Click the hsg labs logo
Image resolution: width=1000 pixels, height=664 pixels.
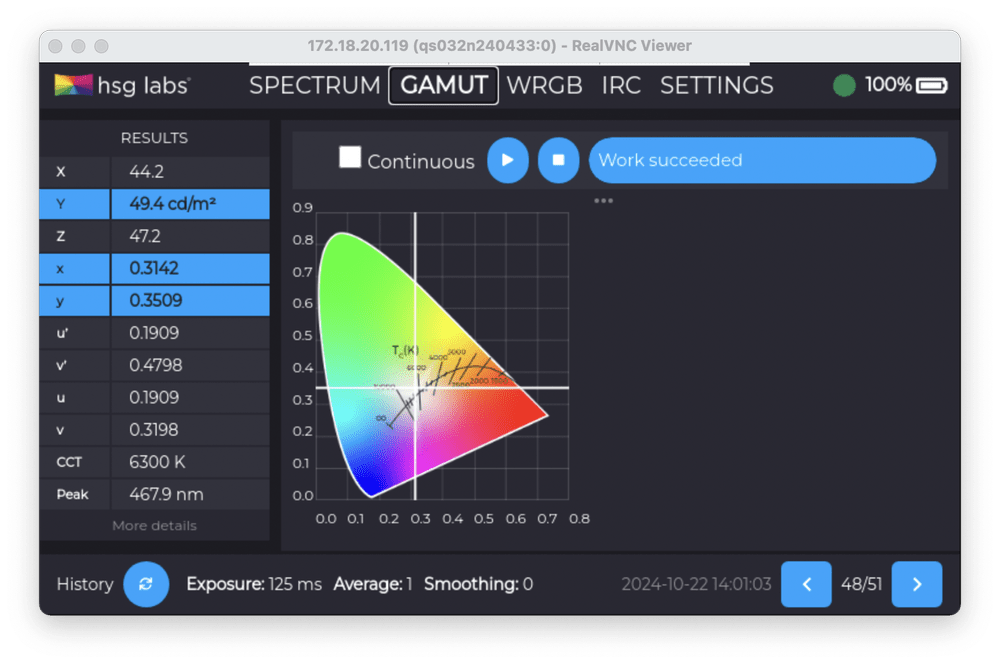(x=122, y=85)
